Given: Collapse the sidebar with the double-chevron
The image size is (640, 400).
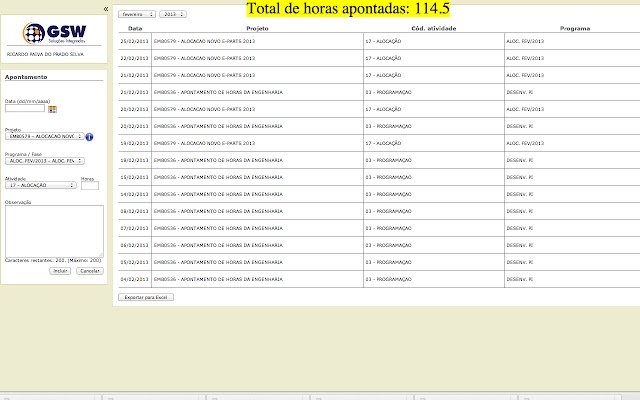Looking at the screenshot, I should tap(106, 9).
